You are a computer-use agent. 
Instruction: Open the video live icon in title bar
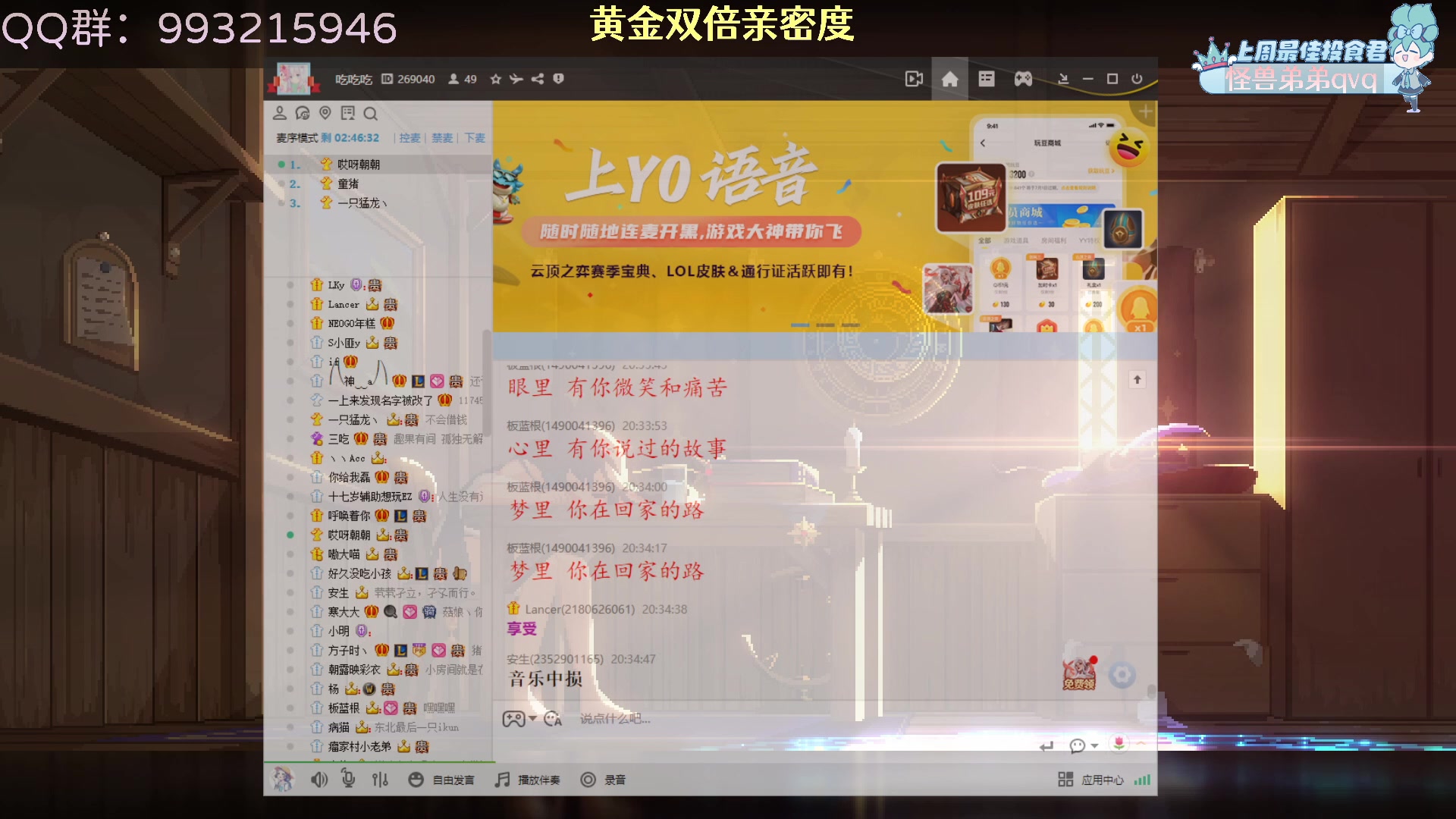914,79
